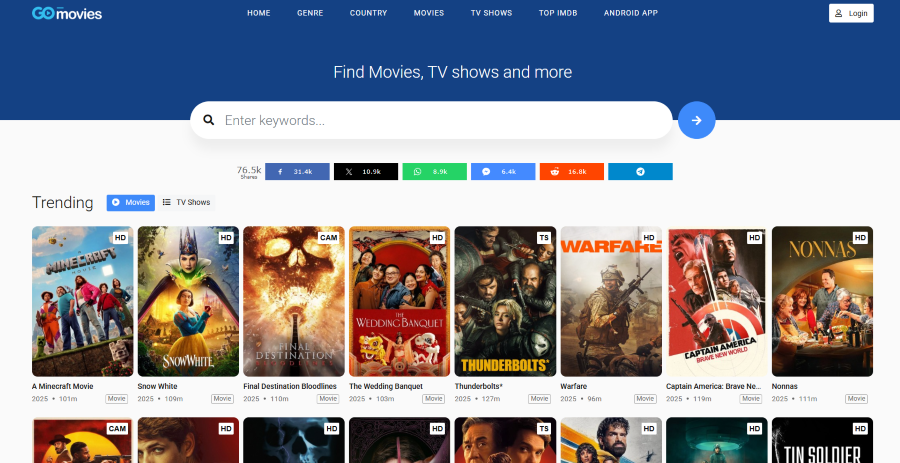Click the 76.5k Shares counter
This screenshot has height=463, width=900.
tap(249, 172)
